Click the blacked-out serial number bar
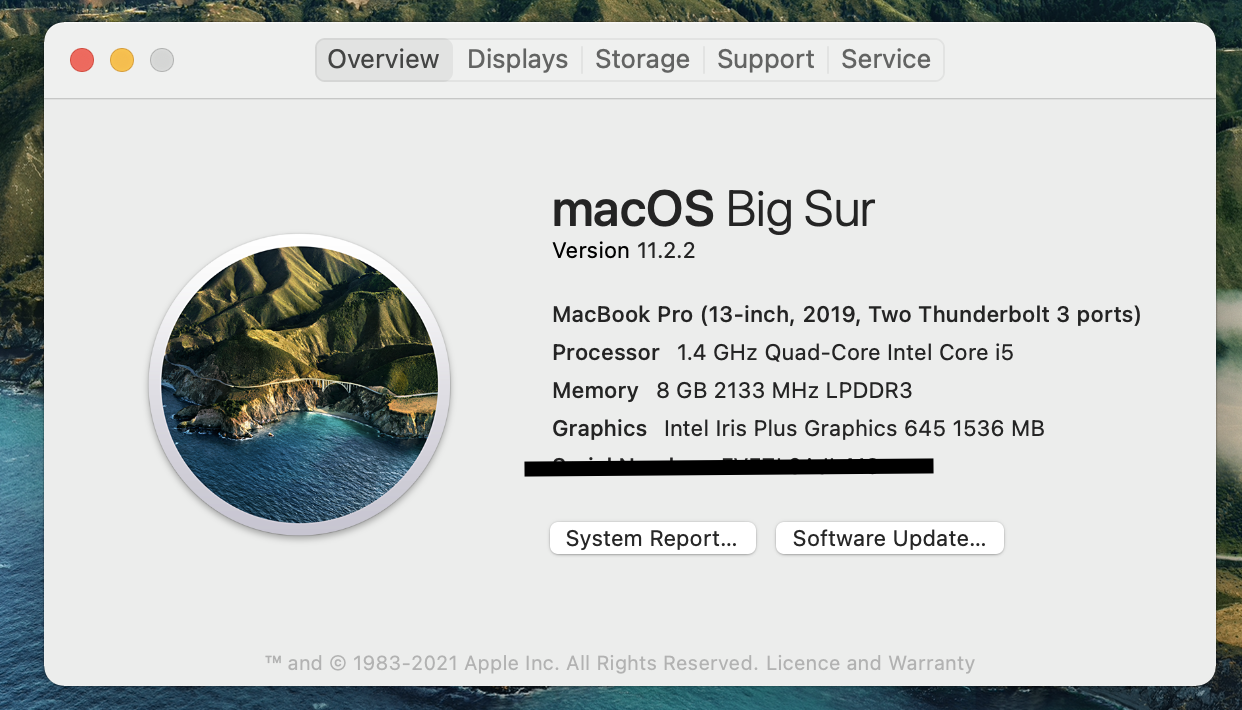The image size is (1242, 710). (729, 467)
